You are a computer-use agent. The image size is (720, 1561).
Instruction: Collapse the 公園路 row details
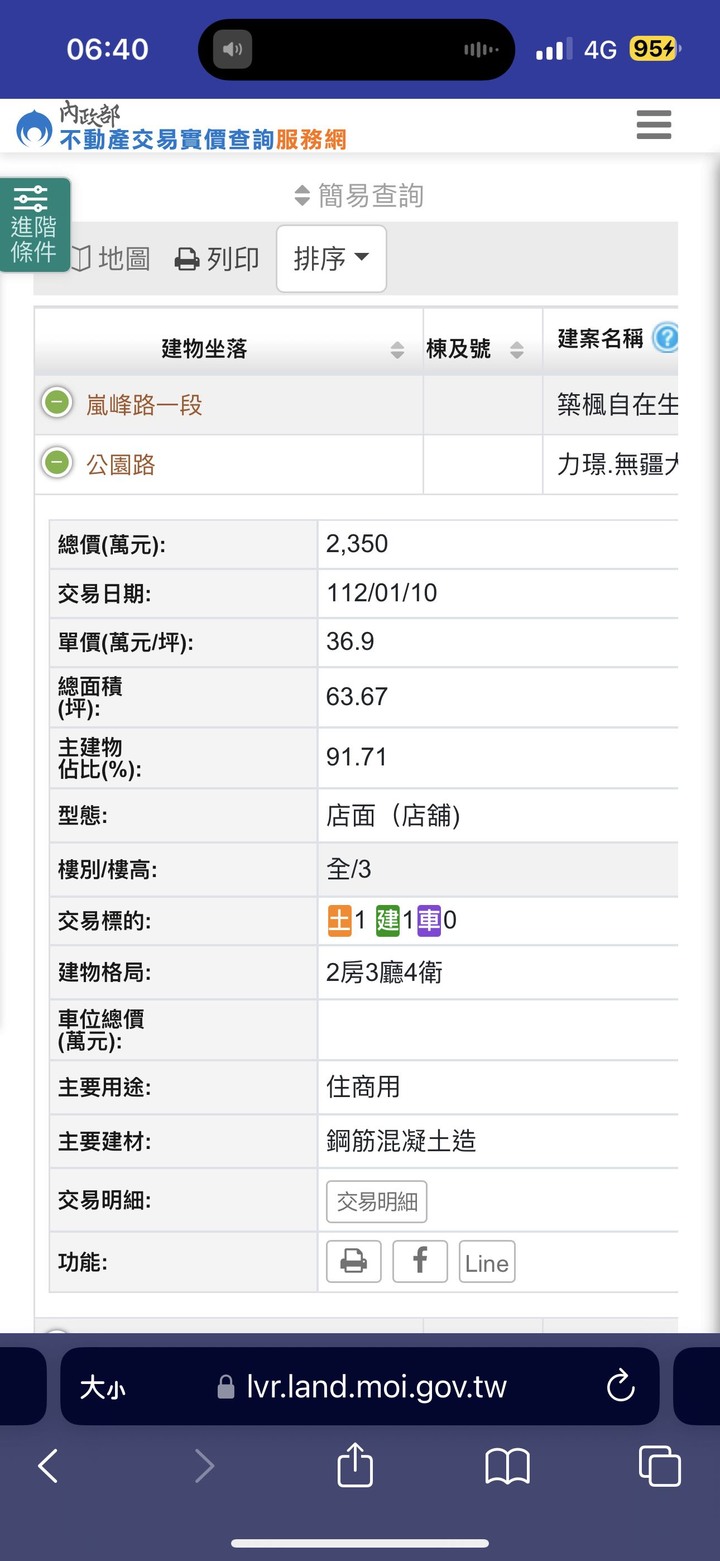(x=57, y=463)
